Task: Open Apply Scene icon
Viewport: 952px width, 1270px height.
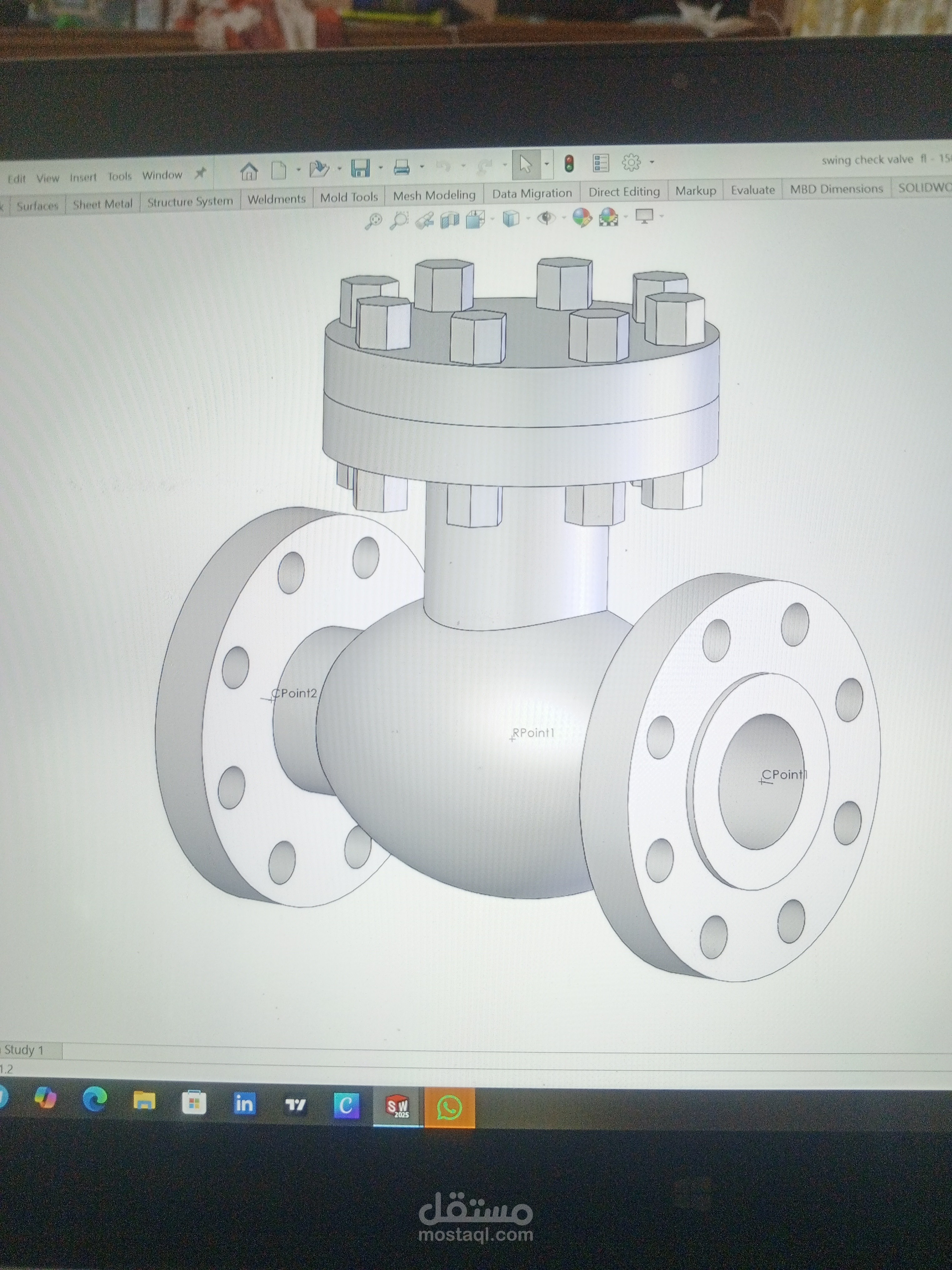Action: coord(608,217)
